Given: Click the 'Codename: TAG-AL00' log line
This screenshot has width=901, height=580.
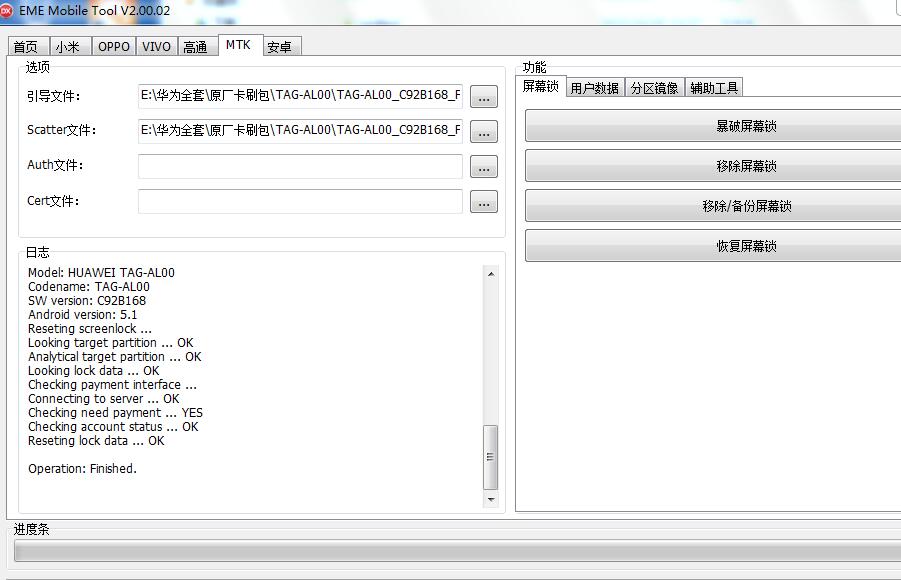Looking at the screenshot, I should [88, 287].
